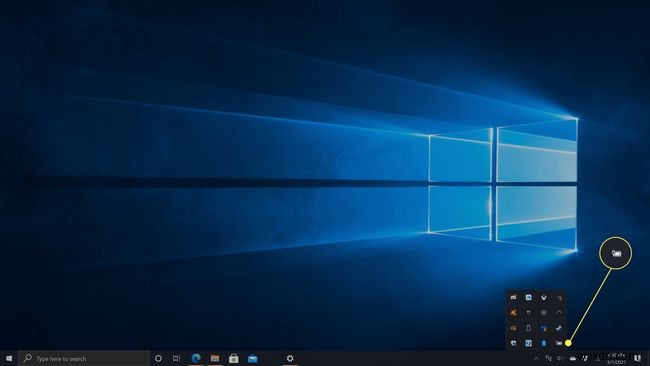Viewport: 650px width, 366px height.
Task: Launch Microsoft Edge from the taskbar
Action: tap(196, 358)
